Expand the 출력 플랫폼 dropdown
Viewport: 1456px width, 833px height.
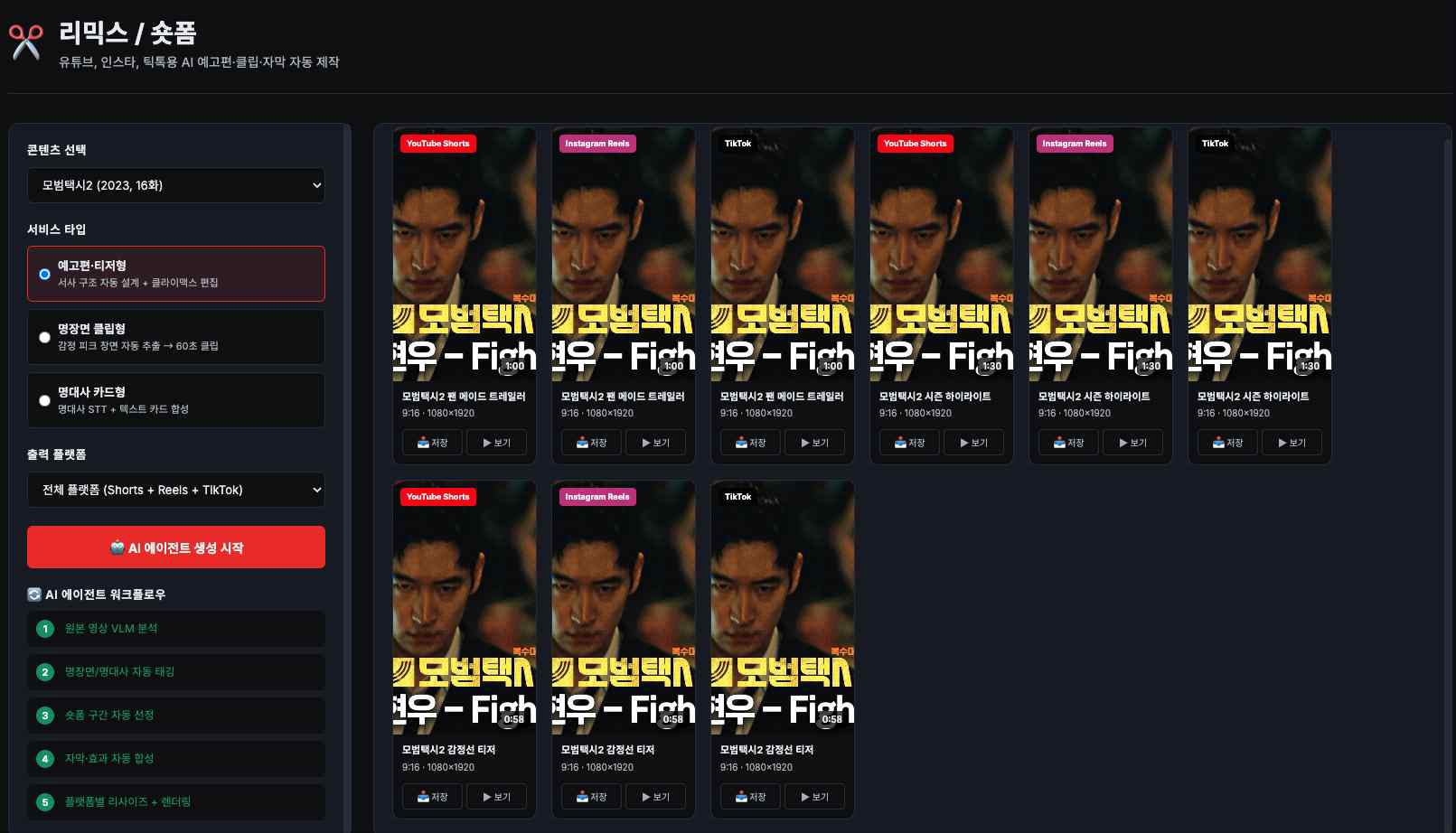176,490
